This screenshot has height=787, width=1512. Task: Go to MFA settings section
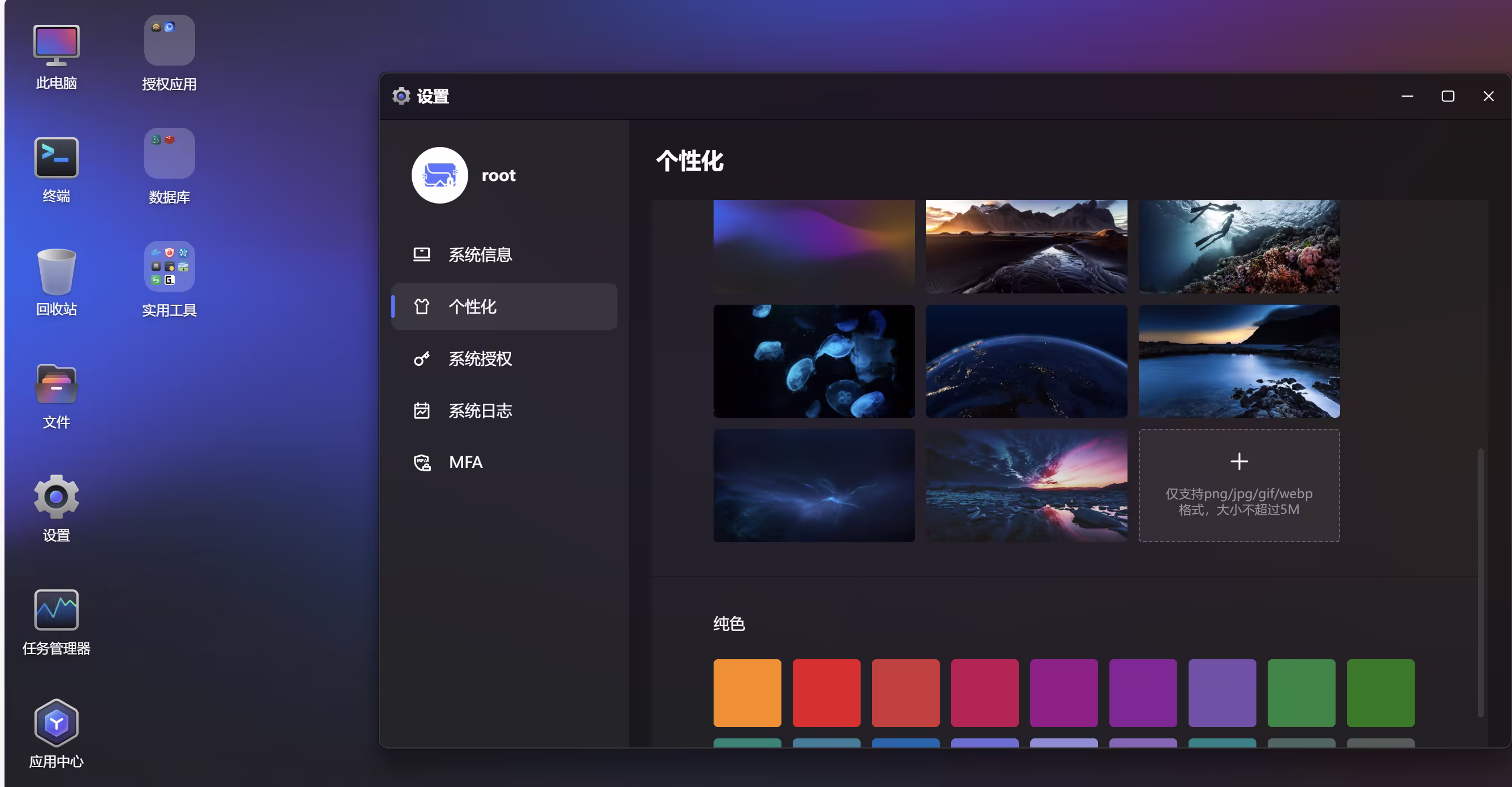click(x=465, y=462)
